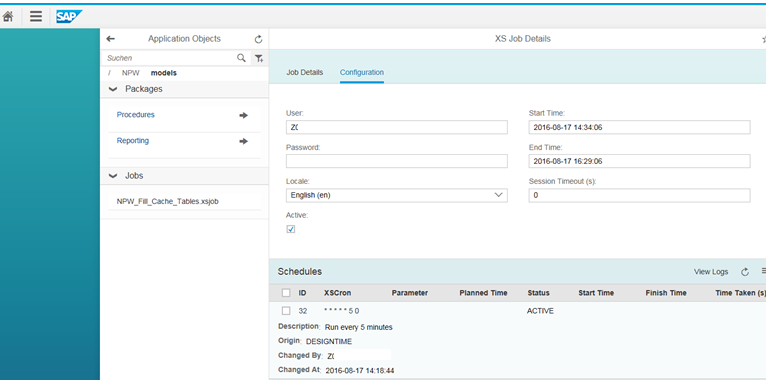Image resolution: width=769 pixels, height=381 pixels.
Task: Open Reporting package arrow
Action: pos(243,141)
